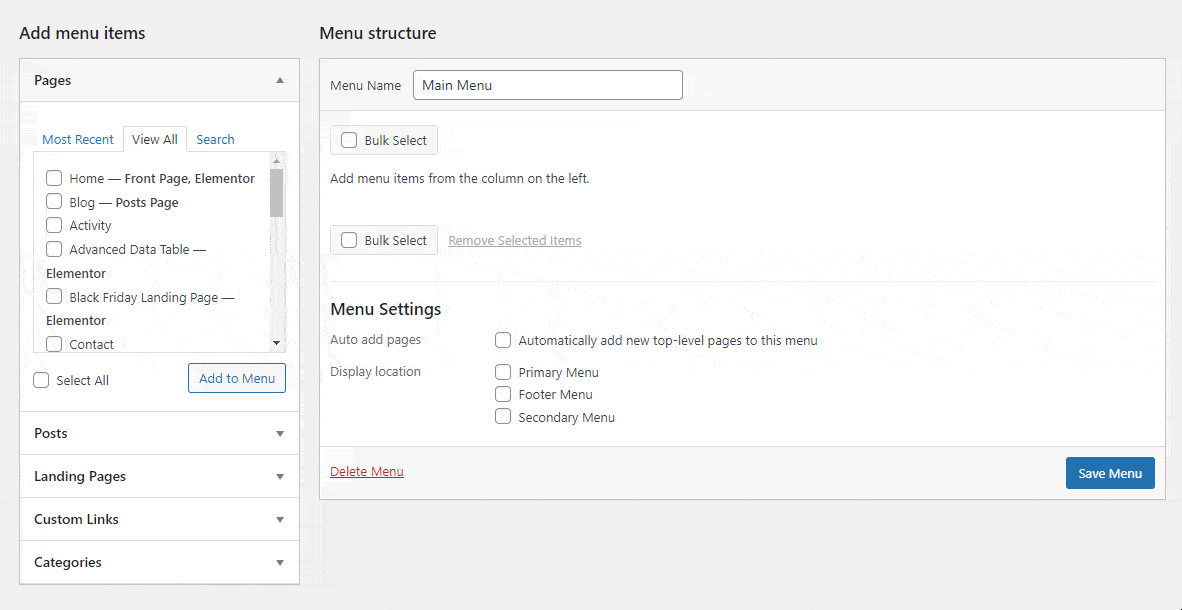Click the pages list scrollbar up arrow

[x=277, y=161]
